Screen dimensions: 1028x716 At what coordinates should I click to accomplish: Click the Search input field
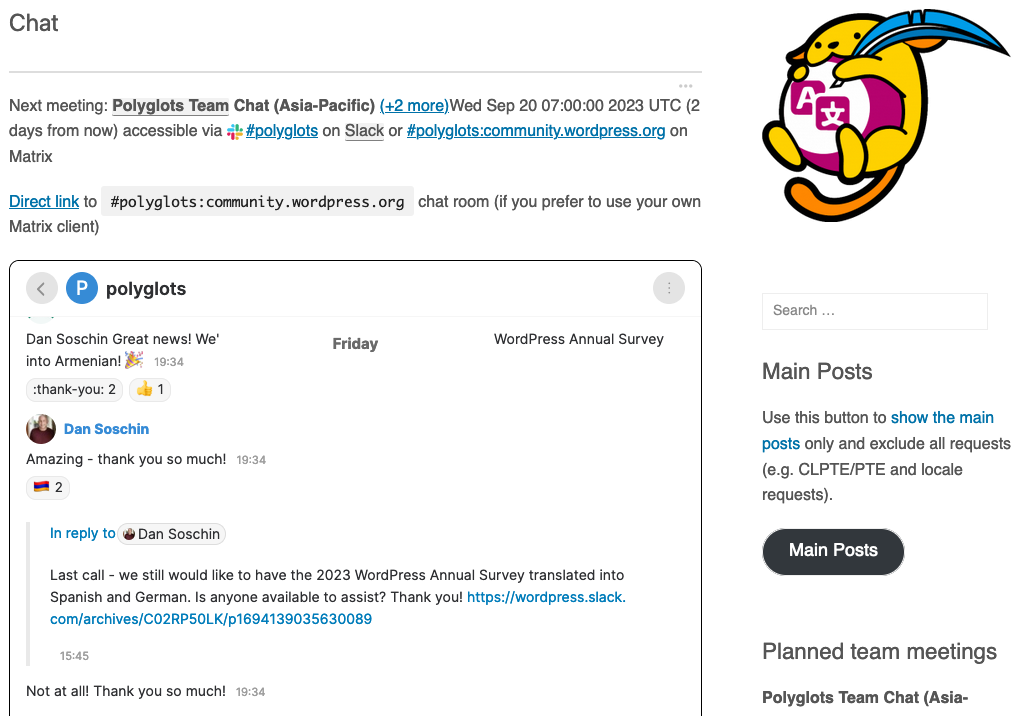point(874,311)
